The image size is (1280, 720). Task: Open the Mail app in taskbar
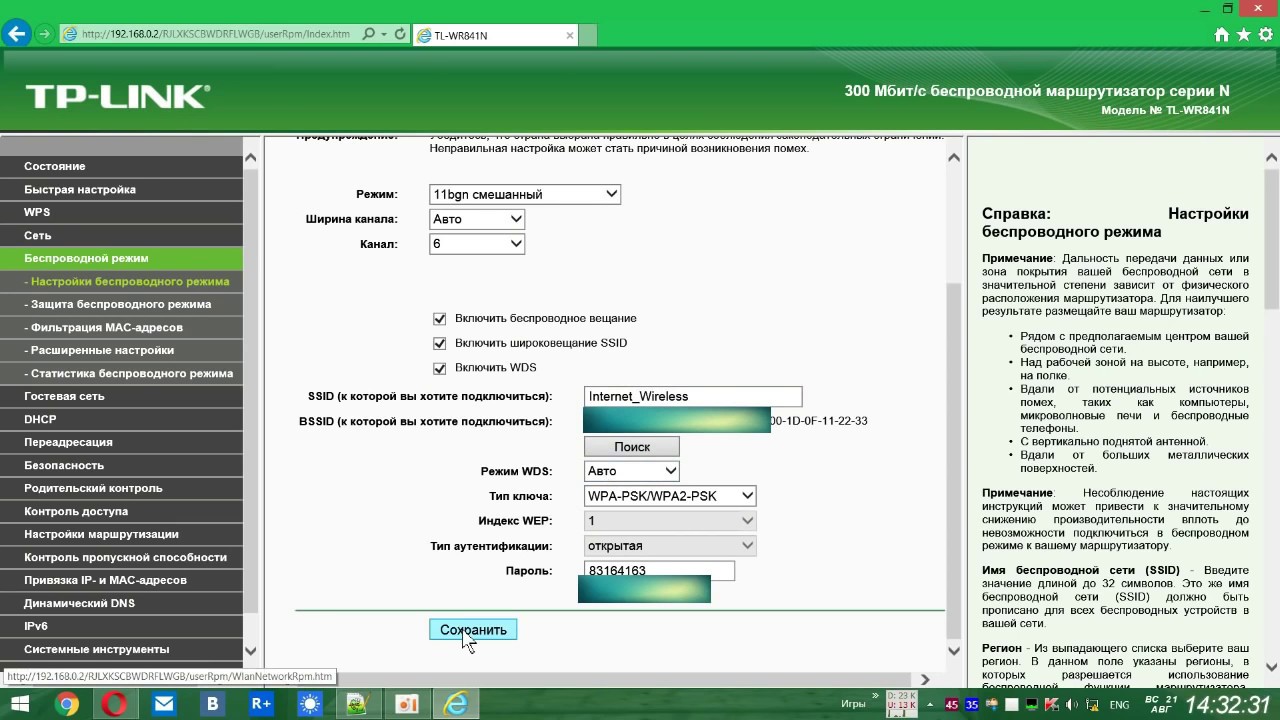click(x=163, y=704)
